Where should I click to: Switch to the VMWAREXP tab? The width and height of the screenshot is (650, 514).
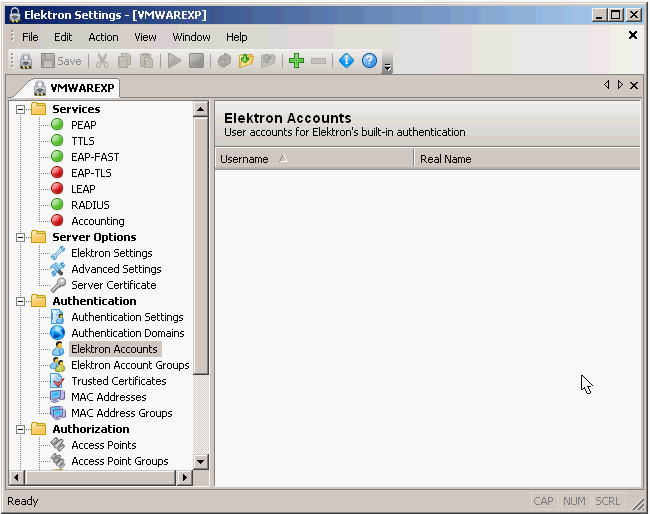coord(74,87)
